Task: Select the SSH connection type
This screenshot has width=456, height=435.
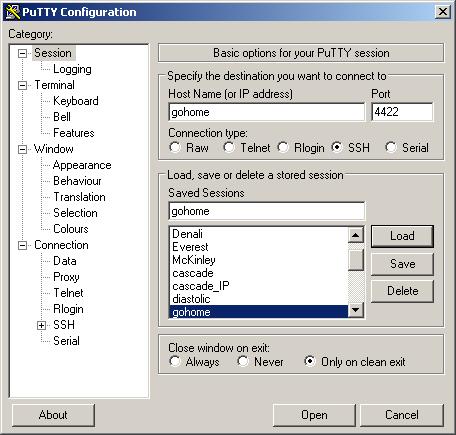Action: (x=337, y=147)
